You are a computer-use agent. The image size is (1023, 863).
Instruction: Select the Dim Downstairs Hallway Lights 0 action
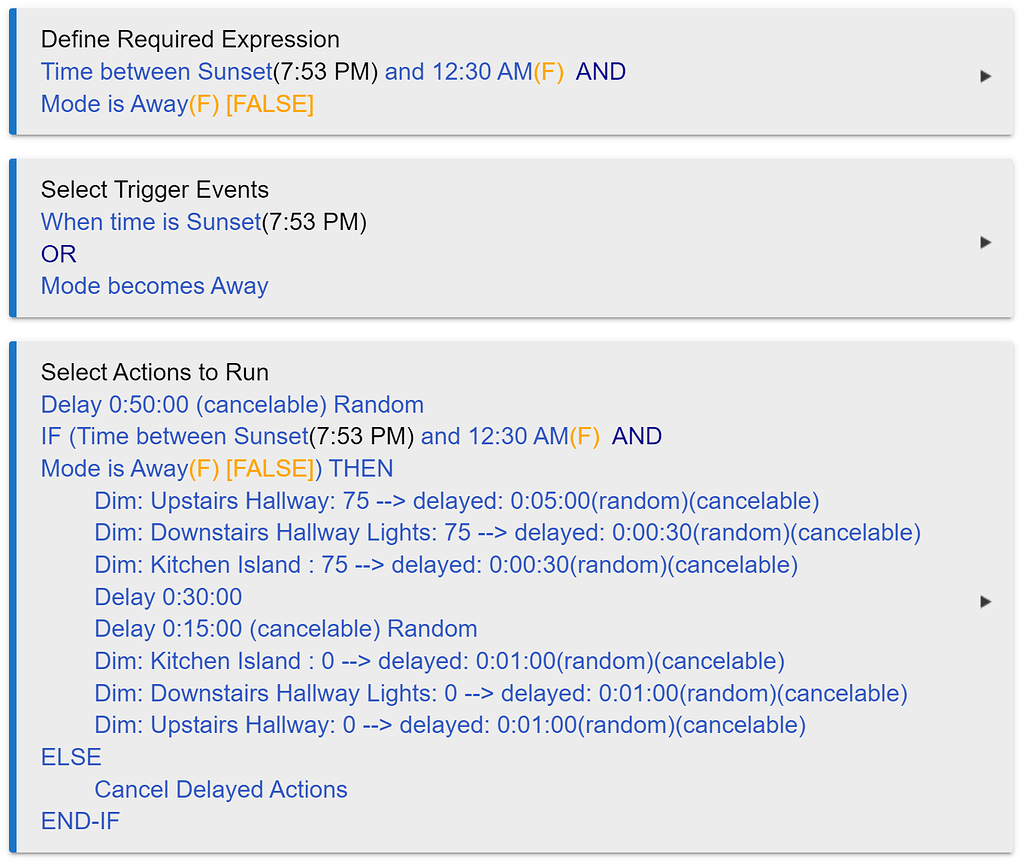click(500, 693)
